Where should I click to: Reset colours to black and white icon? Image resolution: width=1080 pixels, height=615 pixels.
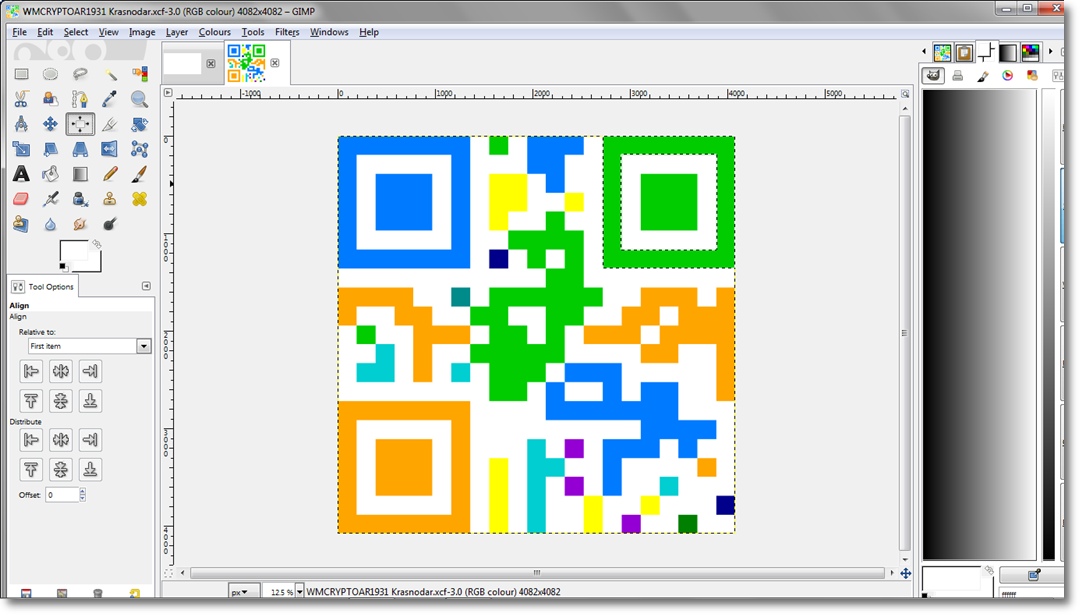coord(63,267)
